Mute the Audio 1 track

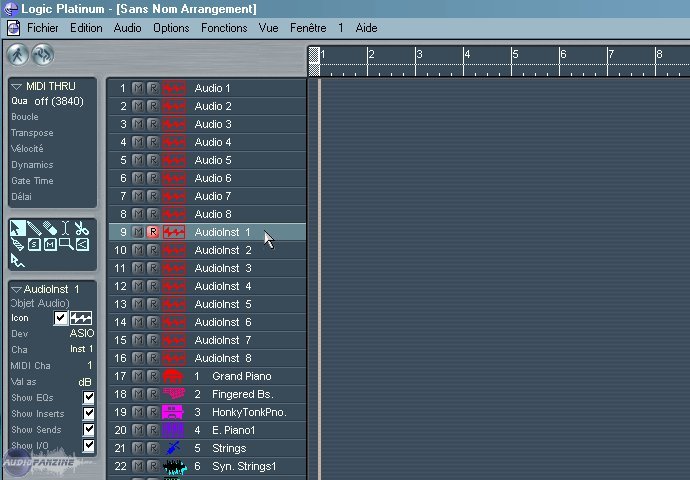[138, 88]
